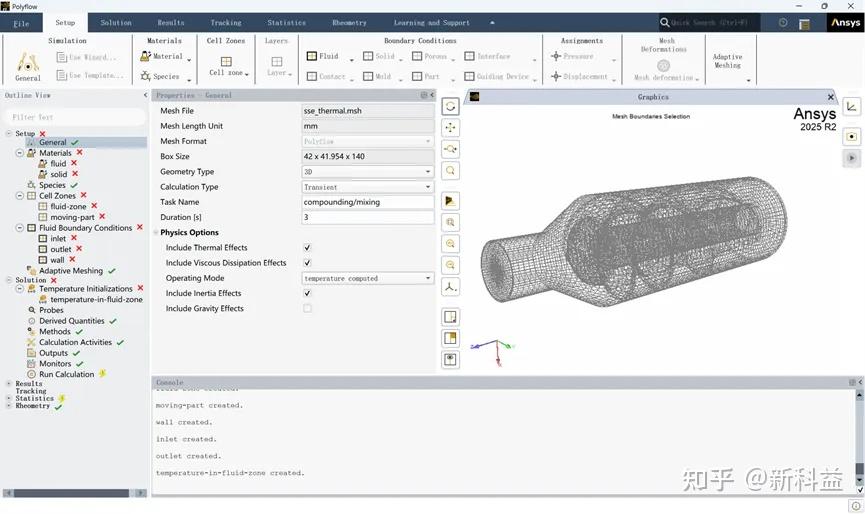Open the XY plot icon right of Graphics
The height and width of the screenshot is (514, 865).
click(851, 107)
